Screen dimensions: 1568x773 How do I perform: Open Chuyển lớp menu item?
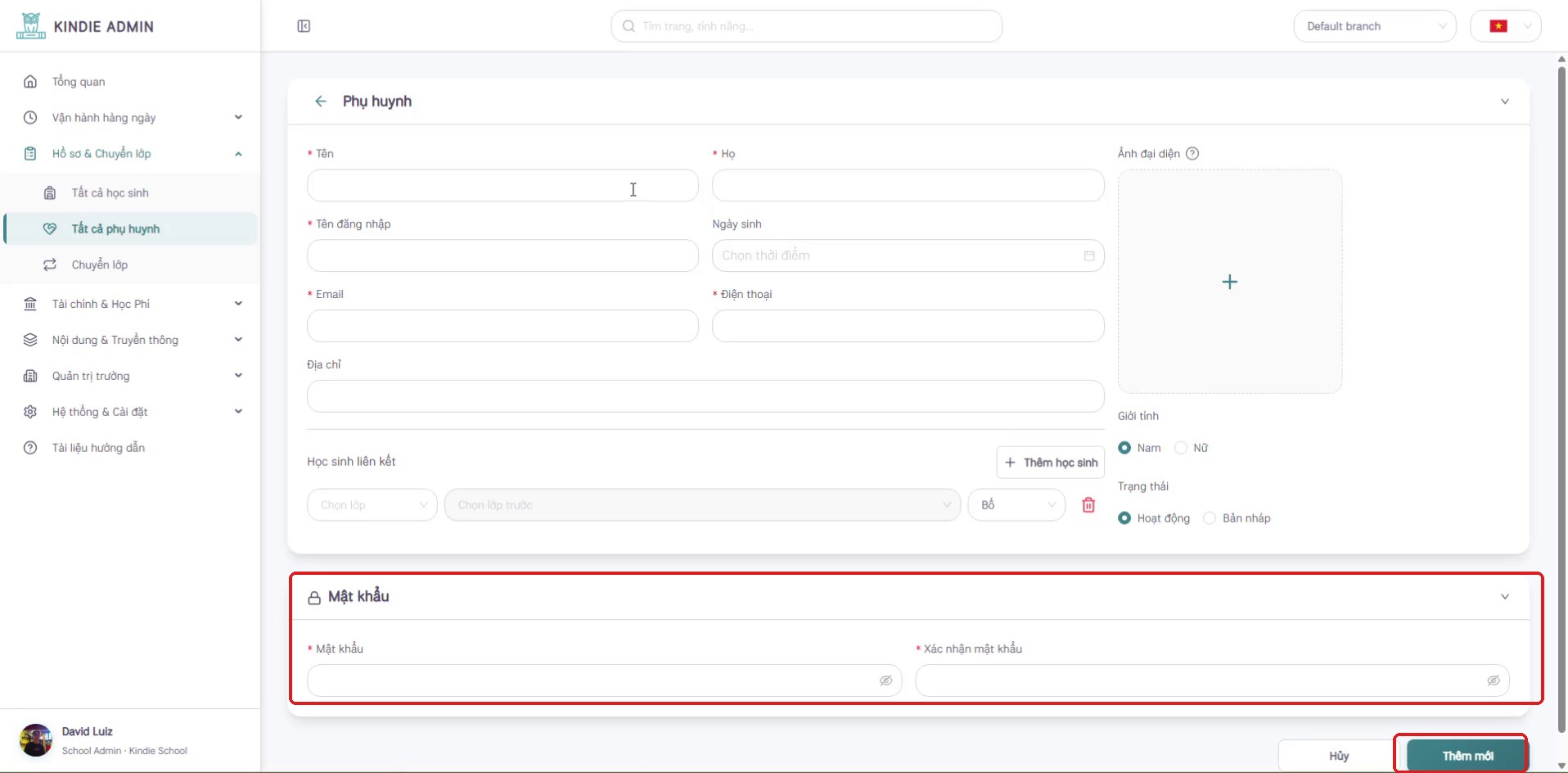(131, 264)
